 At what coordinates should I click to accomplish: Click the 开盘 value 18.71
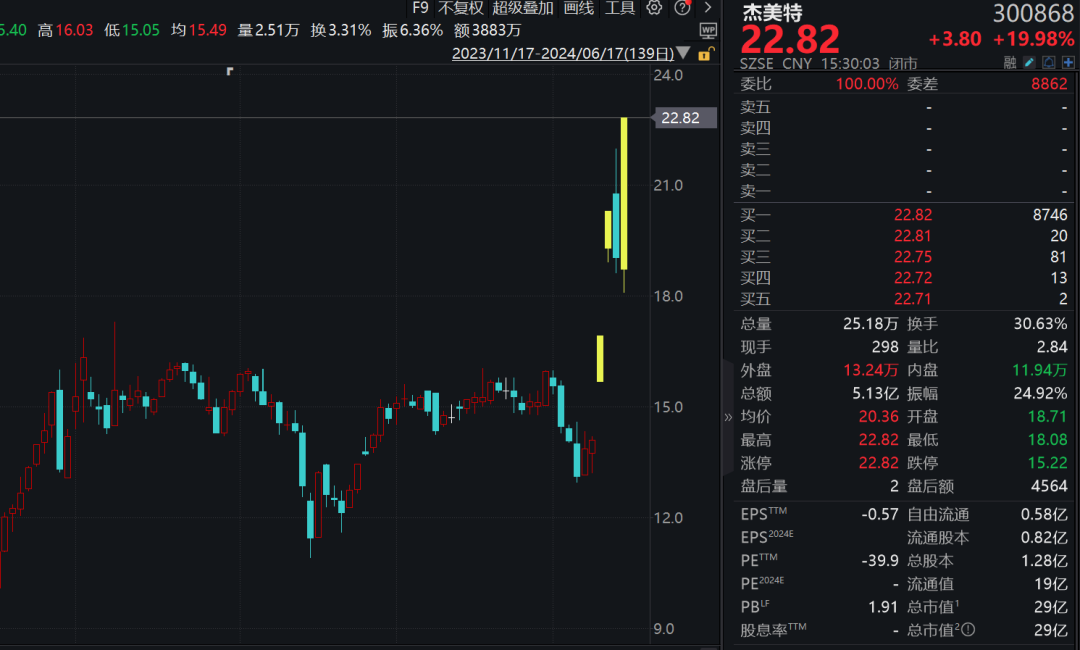tap(1048, 417)
